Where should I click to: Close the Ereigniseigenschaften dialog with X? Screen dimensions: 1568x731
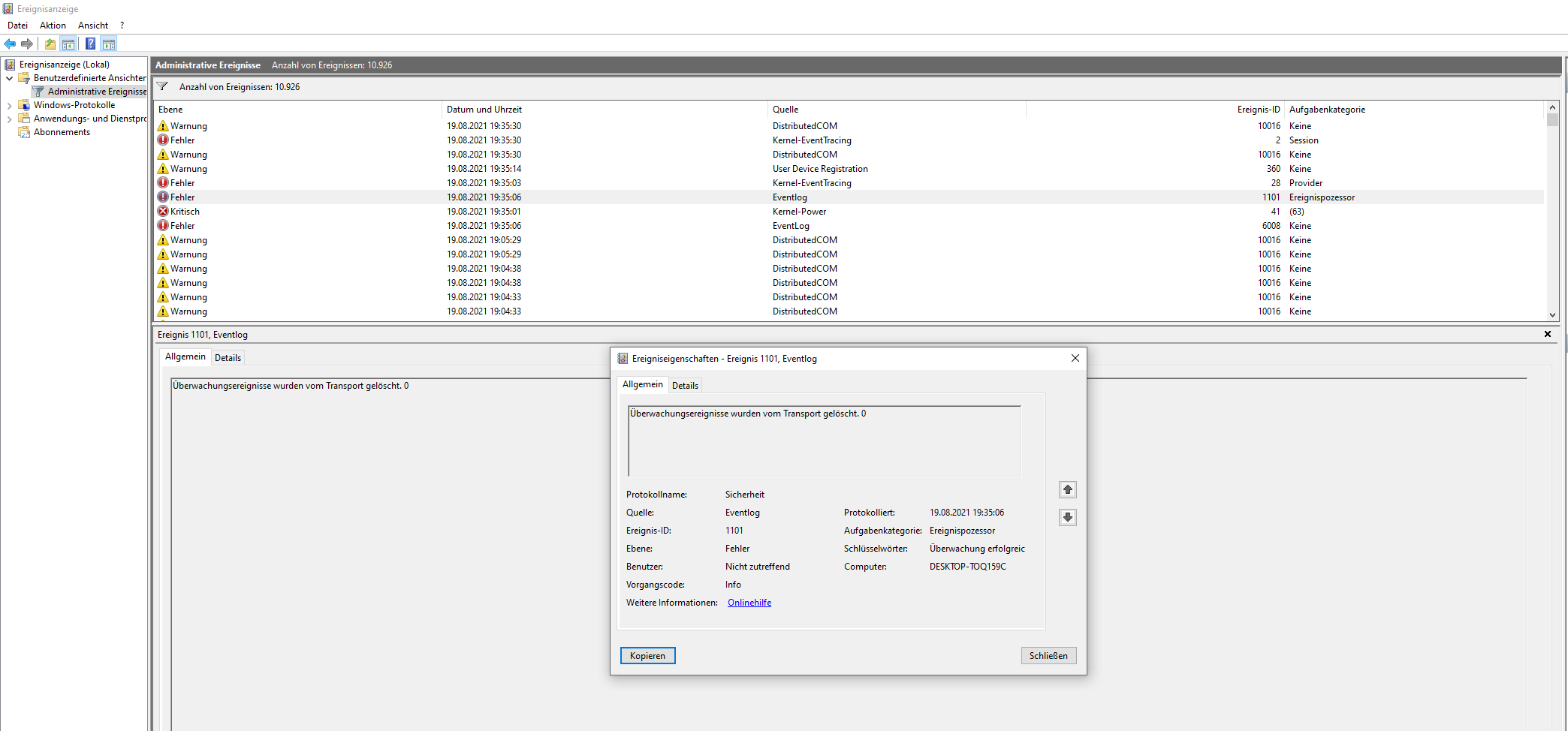(x=1075, y=358)
